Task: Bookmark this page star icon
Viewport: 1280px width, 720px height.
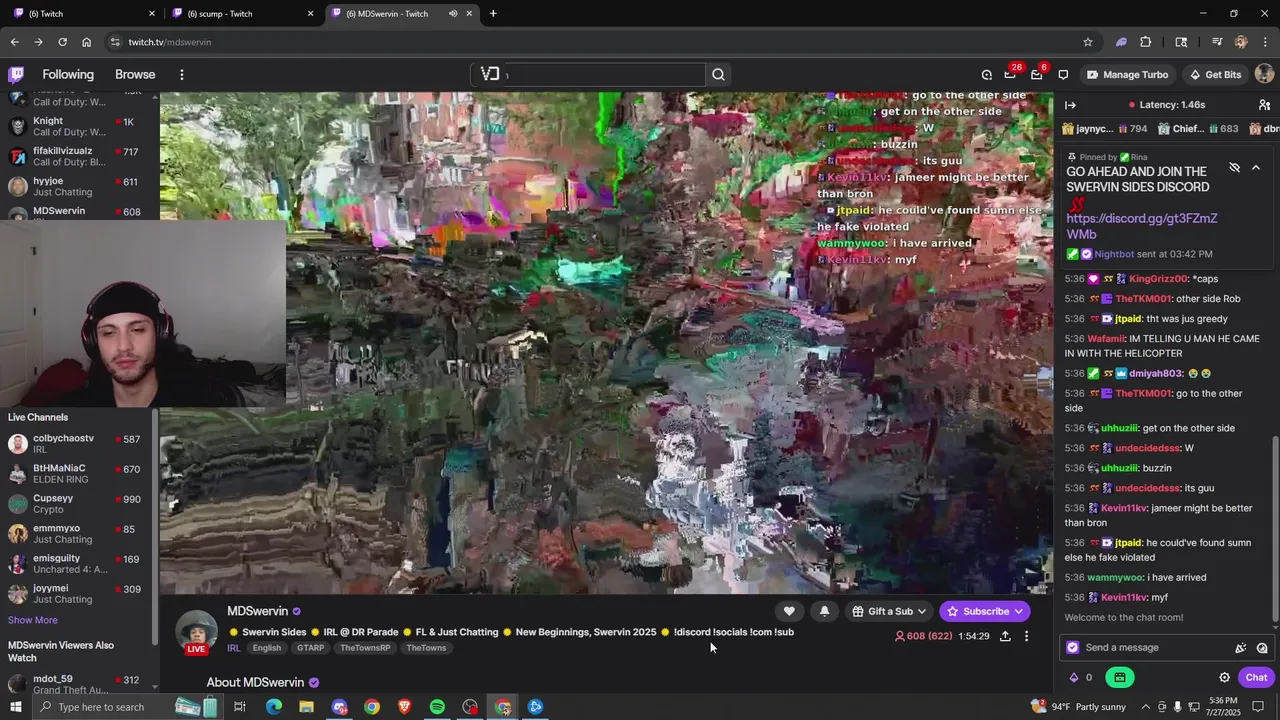Action: coord(1088,42)
